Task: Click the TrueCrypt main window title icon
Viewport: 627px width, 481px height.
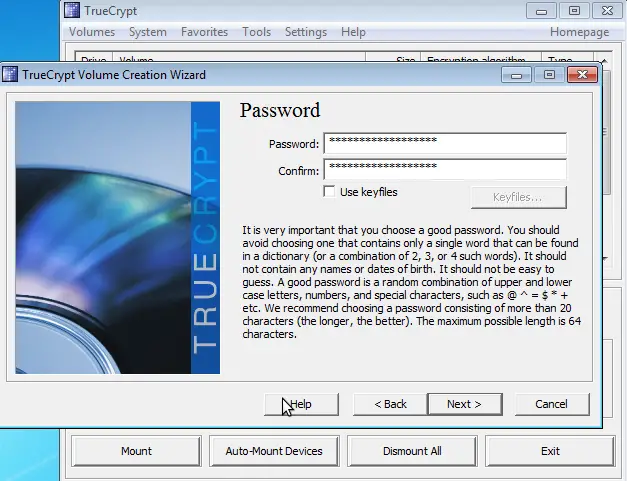Action: 72,10
